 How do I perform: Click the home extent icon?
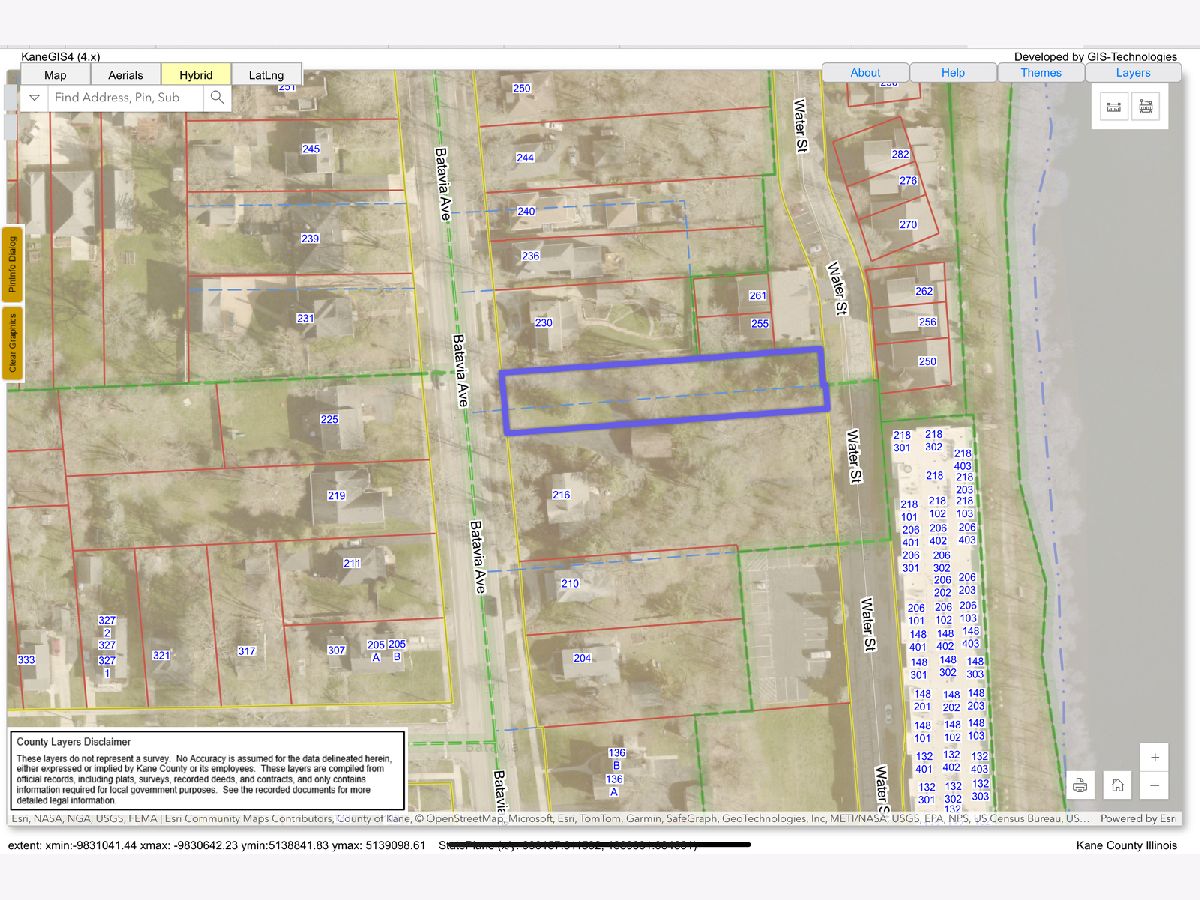[1117, 786]
